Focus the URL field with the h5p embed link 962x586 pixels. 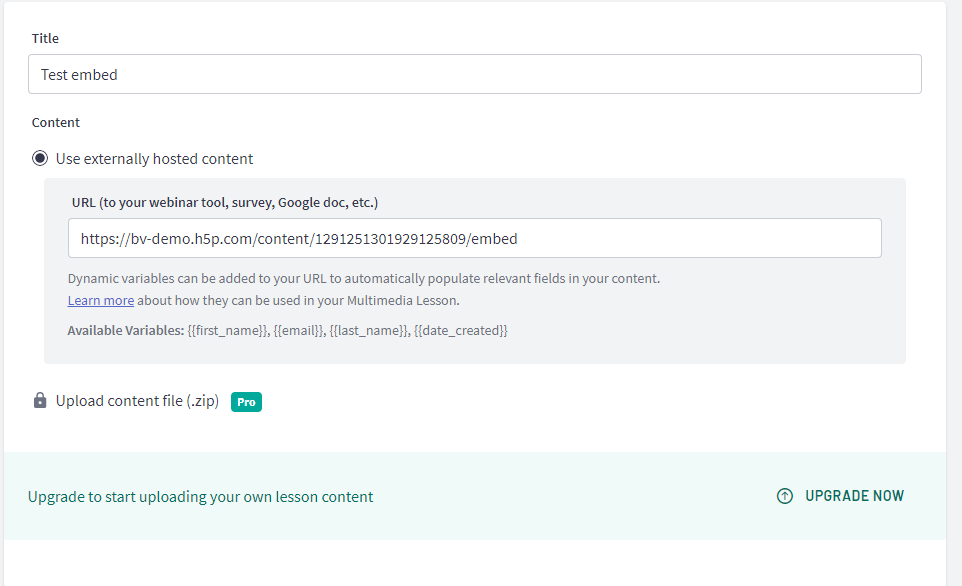474,238
